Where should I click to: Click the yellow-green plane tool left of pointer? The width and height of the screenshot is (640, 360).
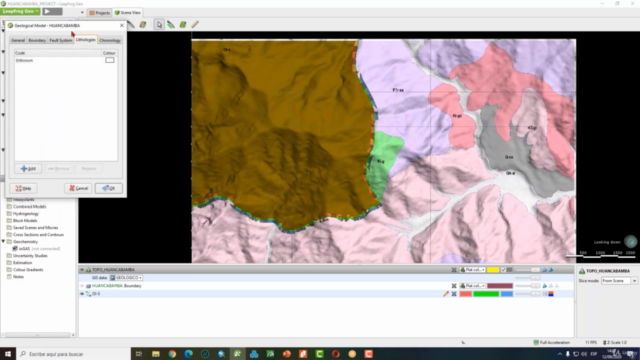142,25
